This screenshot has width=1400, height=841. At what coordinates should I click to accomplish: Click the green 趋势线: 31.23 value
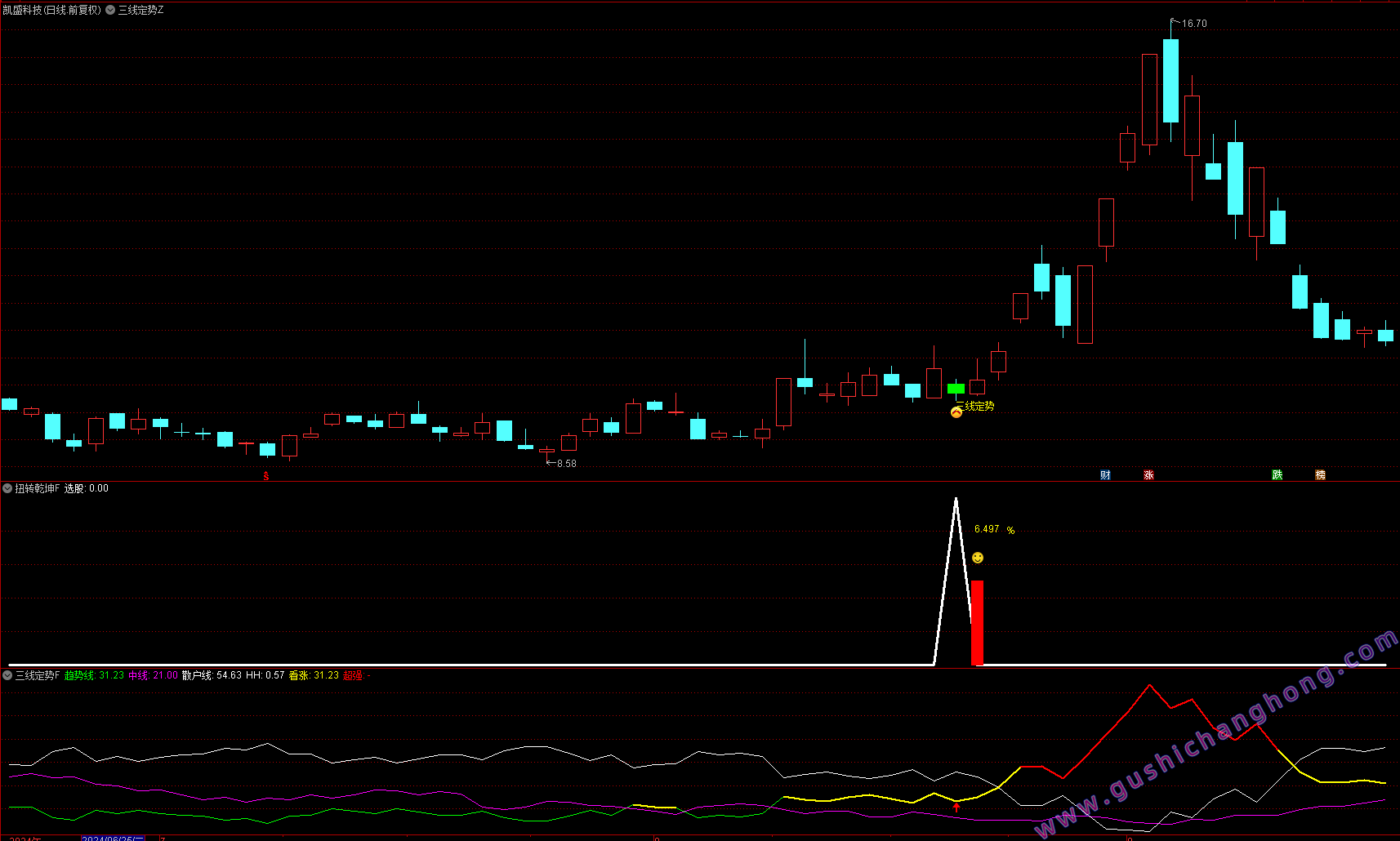tap(95, 675)
